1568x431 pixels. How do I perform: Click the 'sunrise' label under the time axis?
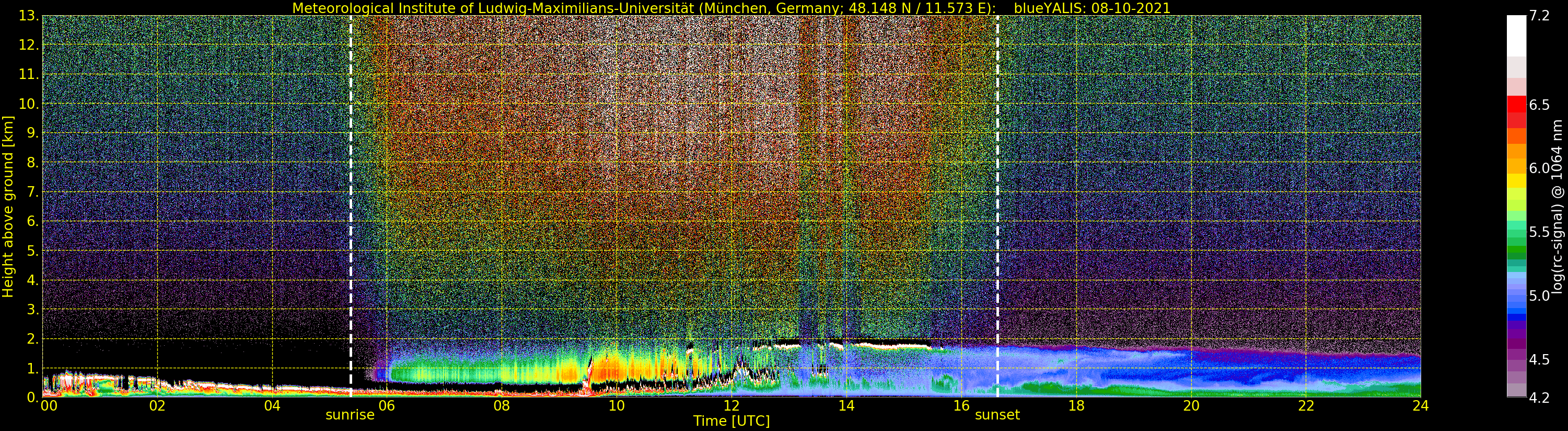click(x=350, y=415)
